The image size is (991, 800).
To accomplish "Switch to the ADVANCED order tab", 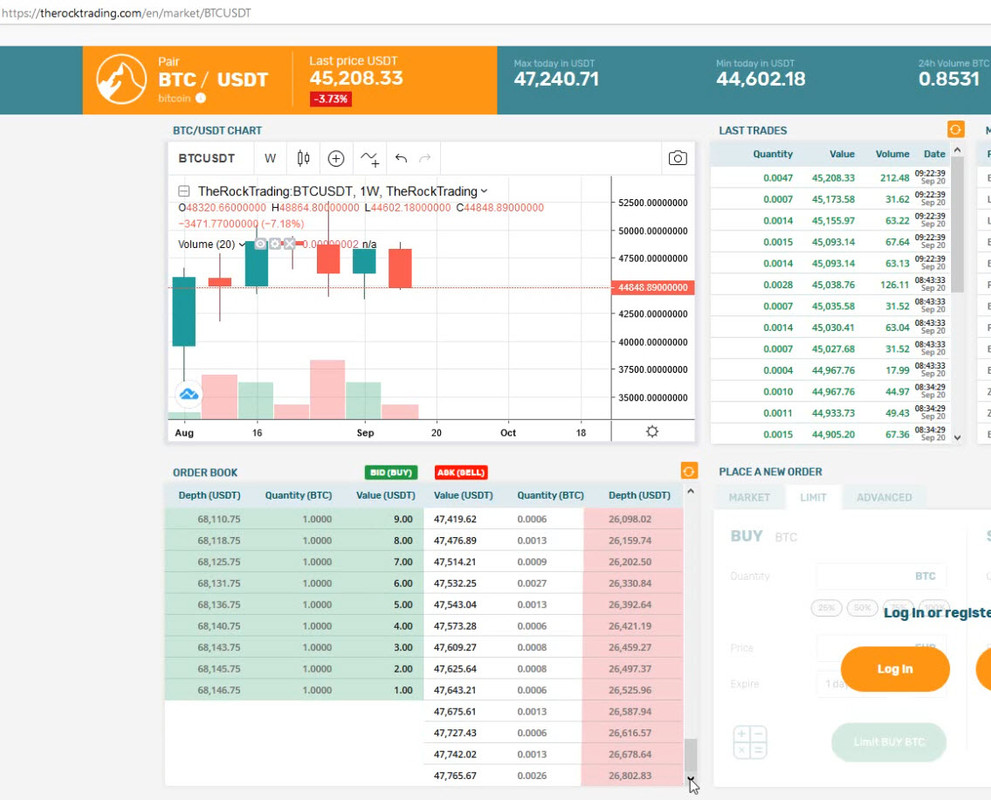I will [x=884, y=497].
